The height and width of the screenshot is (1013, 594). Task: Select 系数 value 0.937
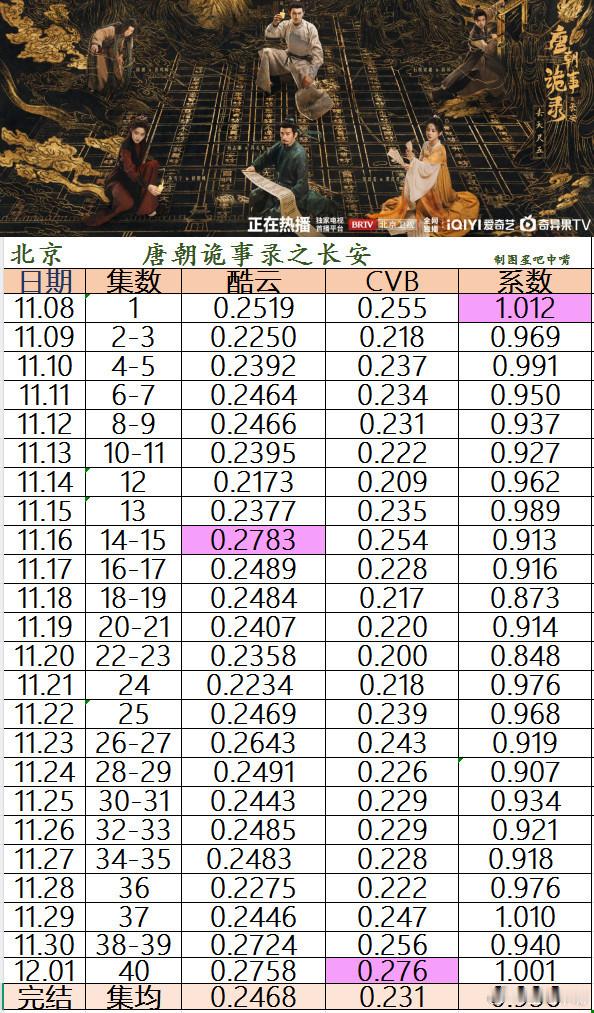pyautogui.click(x=525, y=424)
